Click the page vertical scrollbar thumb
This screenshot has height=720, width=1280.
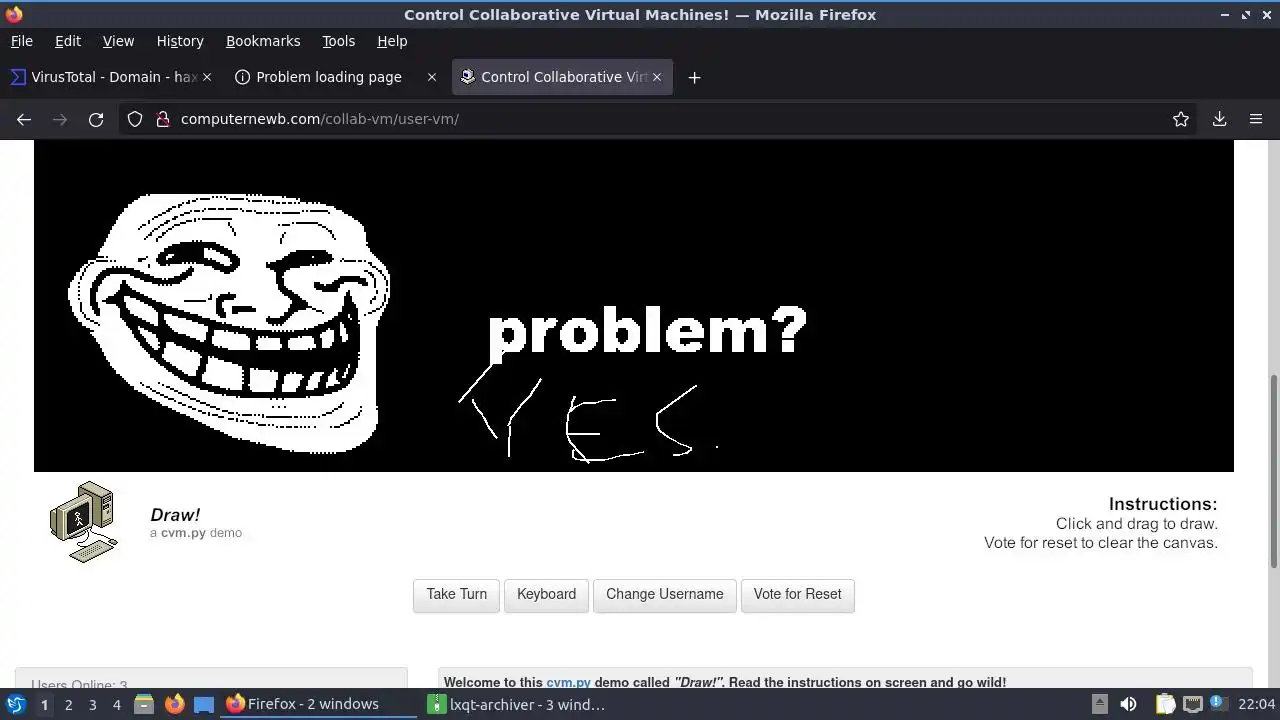pyautogui.click(x=1273, y=470)
